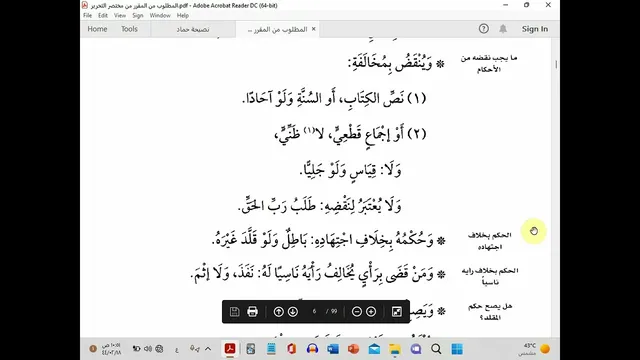Click the volume speaker tray icon
The image size is (640, 360).
(148, 349)
